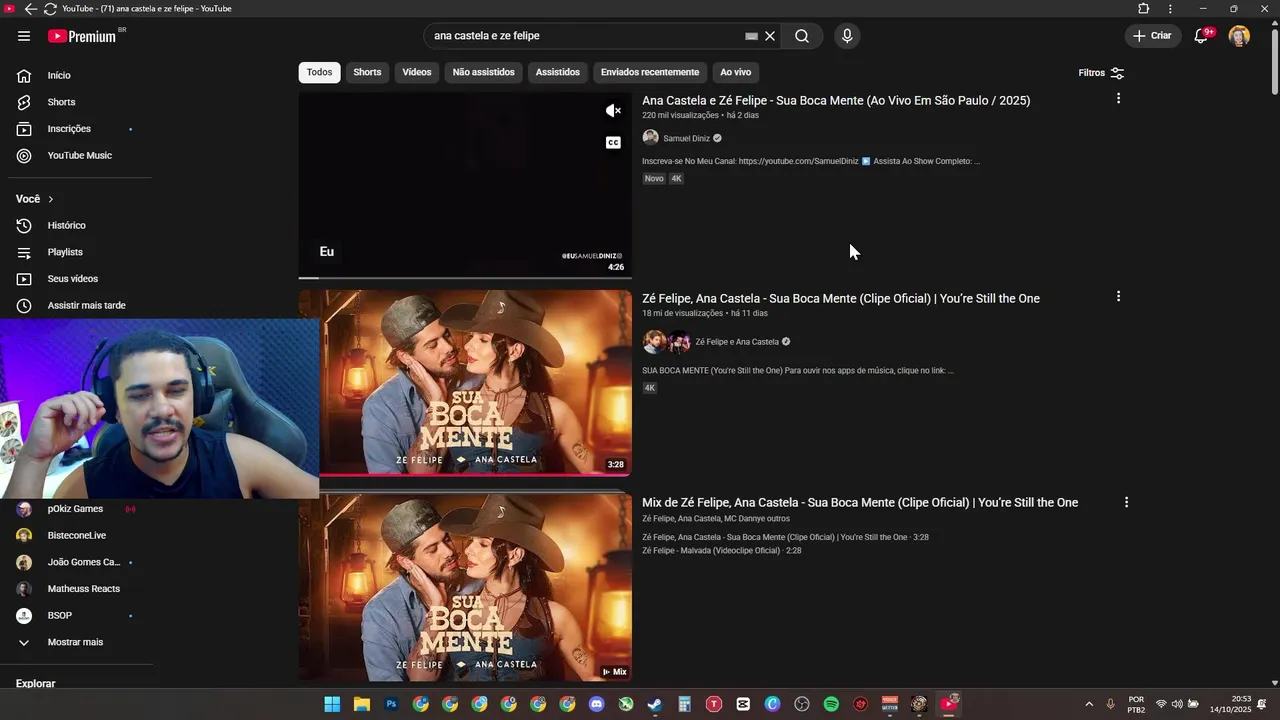The width and height of the screenshot is (1280, 720).
Task: Start voice search with the microphone
Action: [x=847, y=36]
